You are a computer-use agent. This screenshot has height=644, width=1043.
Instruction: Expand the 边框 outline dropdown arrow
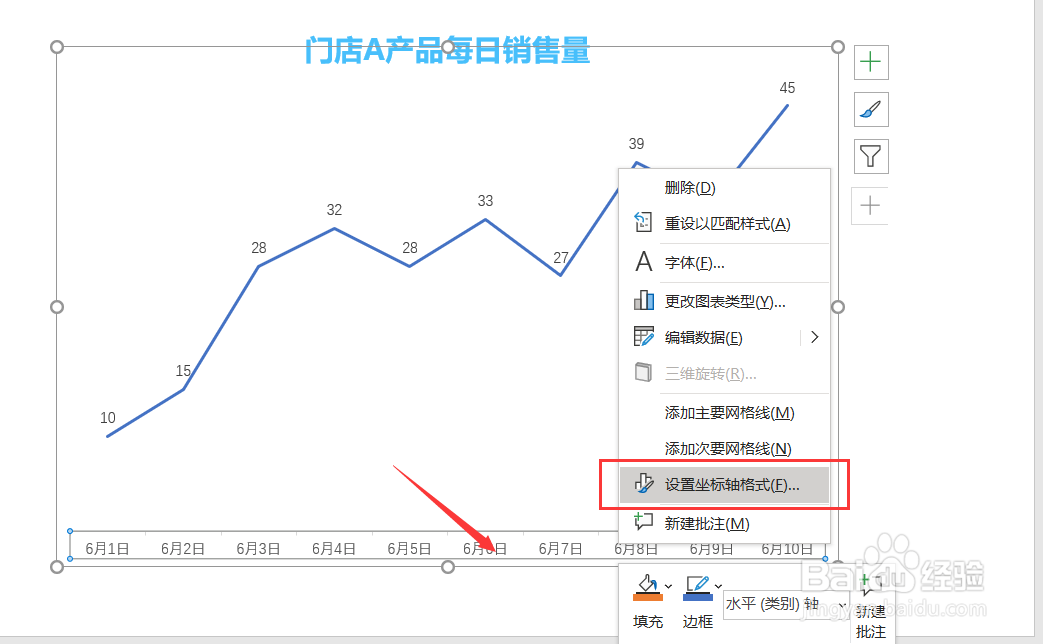point(718,586)
